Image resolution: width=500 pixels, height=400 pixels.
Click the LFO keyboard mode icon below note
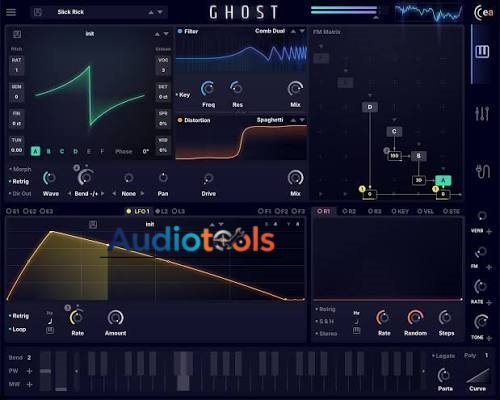coord(50,330)
